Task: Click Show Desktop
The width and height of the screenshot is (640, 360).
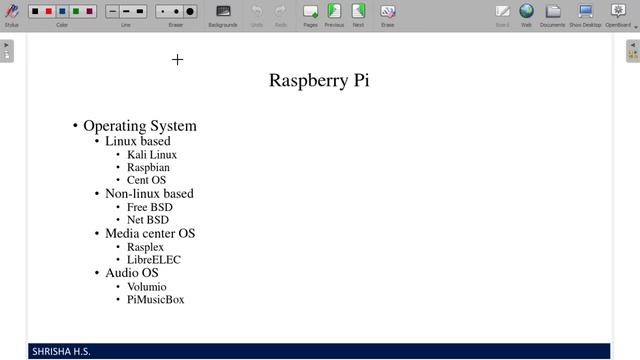Action: point(585,16)
